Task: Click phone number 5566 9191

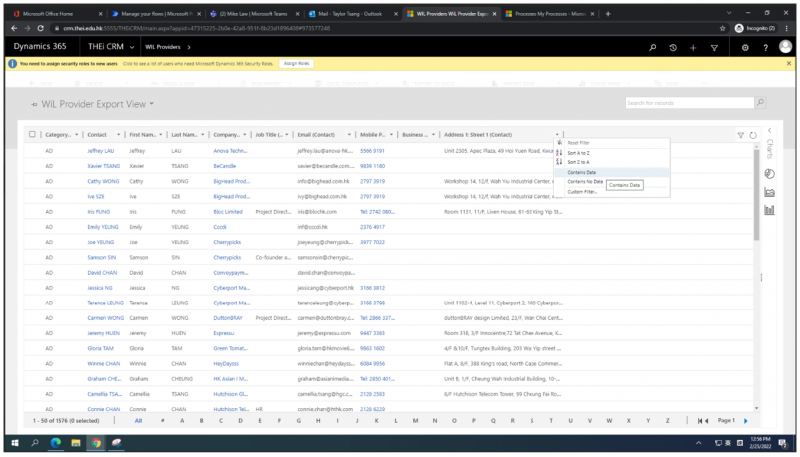Action: pyautogui.click(x=372, y=151)
